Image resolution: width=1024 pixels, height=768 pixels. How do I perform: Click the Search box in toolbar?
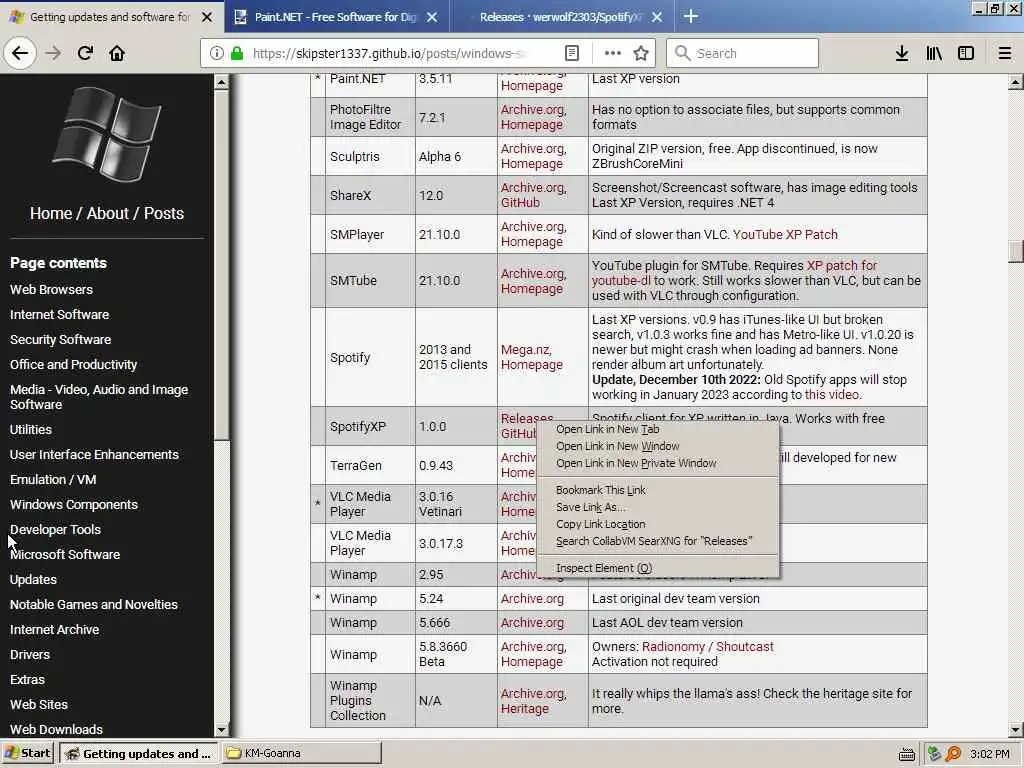coord(742,53)
